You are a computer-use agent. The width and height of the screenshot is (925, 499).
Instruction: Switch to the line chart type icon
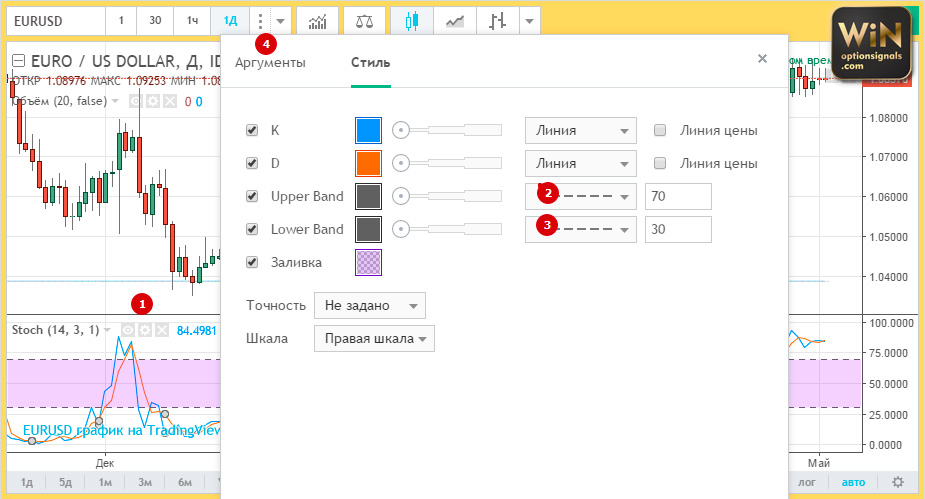(x=454, y=20)
